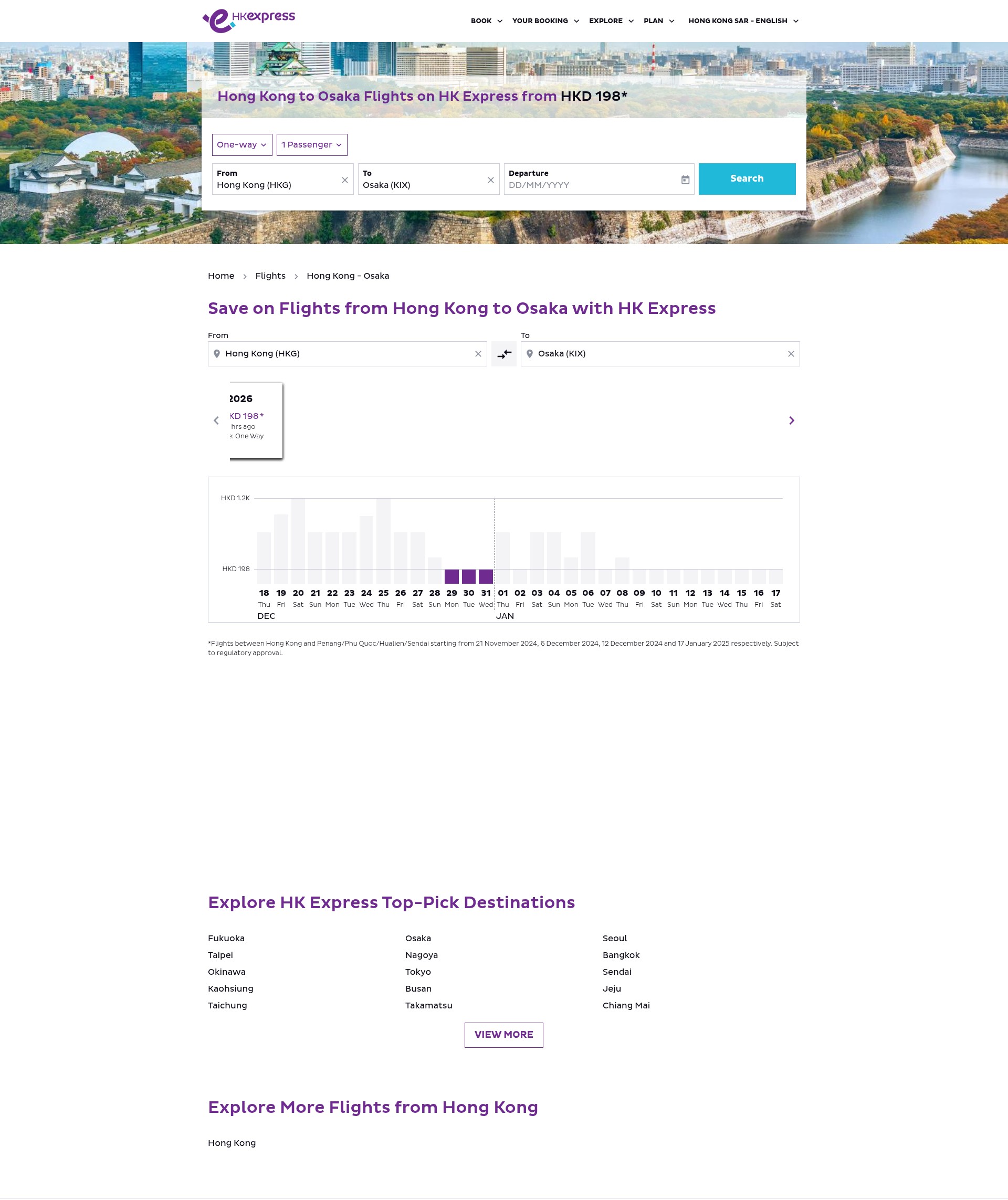Viewport: 1008px width, 1200px height.
Task: Click the Search flights button
Action: tap(747, 179)
